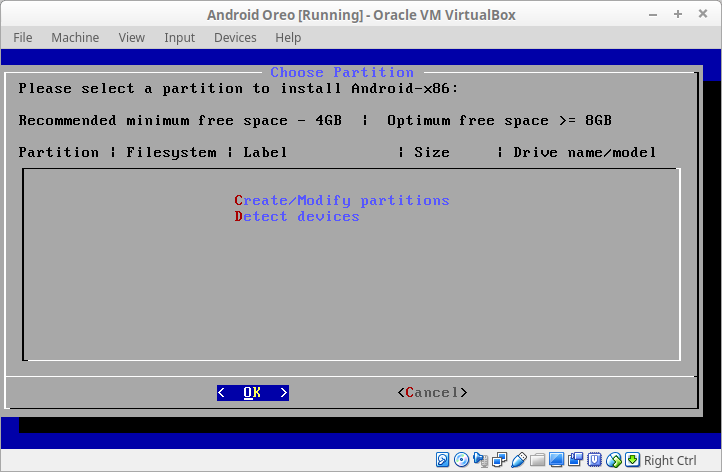Click the Size column header
Viewport: 722px width, 472px height.
point(432,152)
